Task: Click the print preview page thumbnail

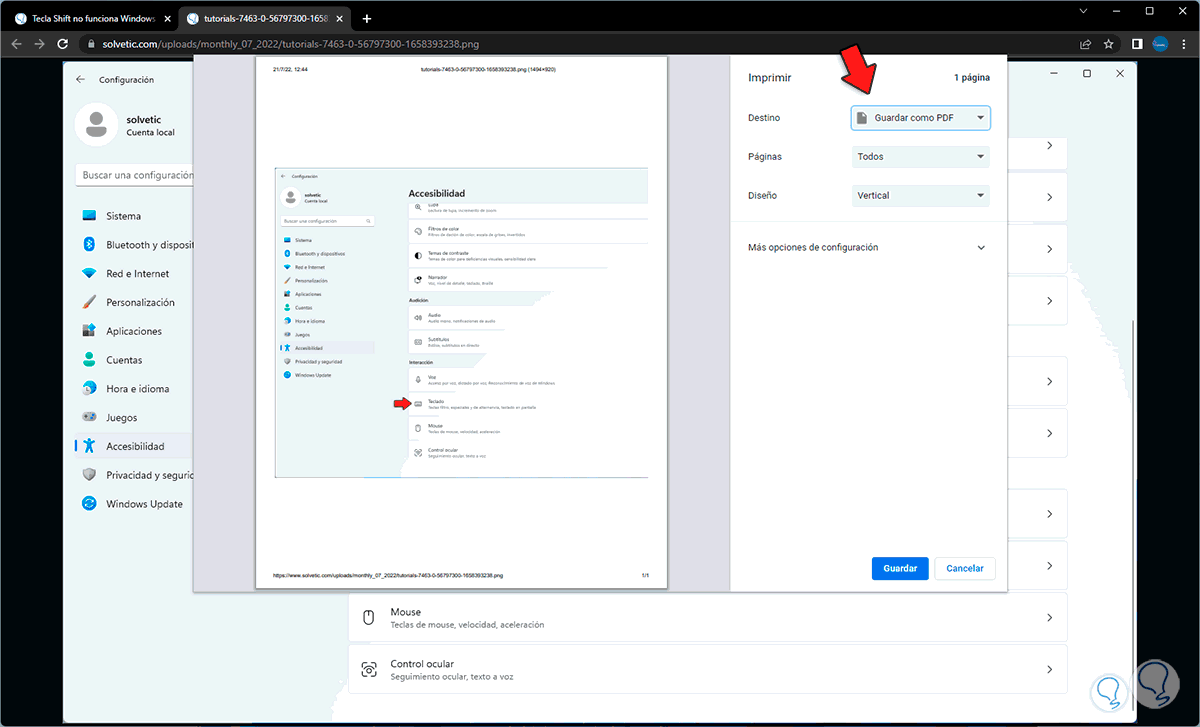Action: tap(462, 322)
